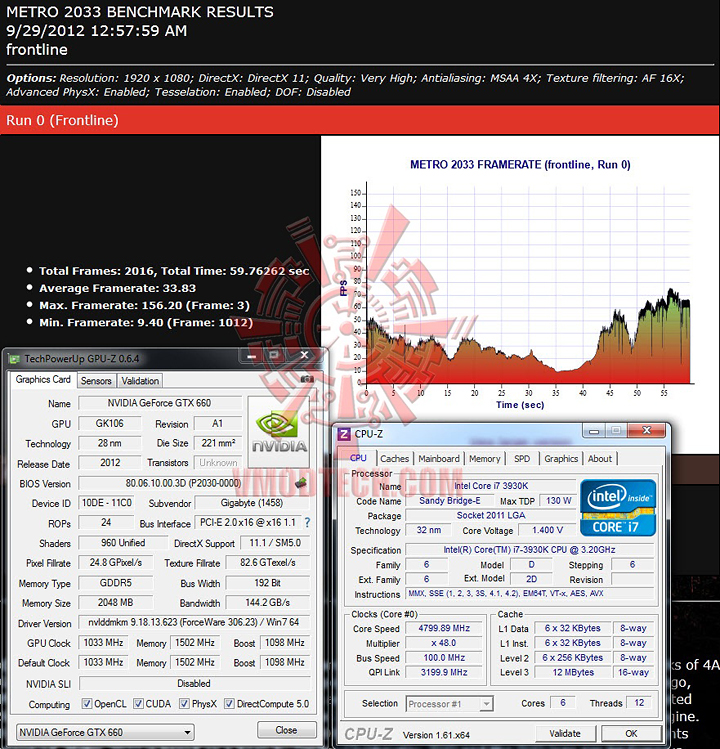Viewport: 720px width, 749px height.
Task: Open the SPD tab in CPU-Z
Action: (522, 459)
